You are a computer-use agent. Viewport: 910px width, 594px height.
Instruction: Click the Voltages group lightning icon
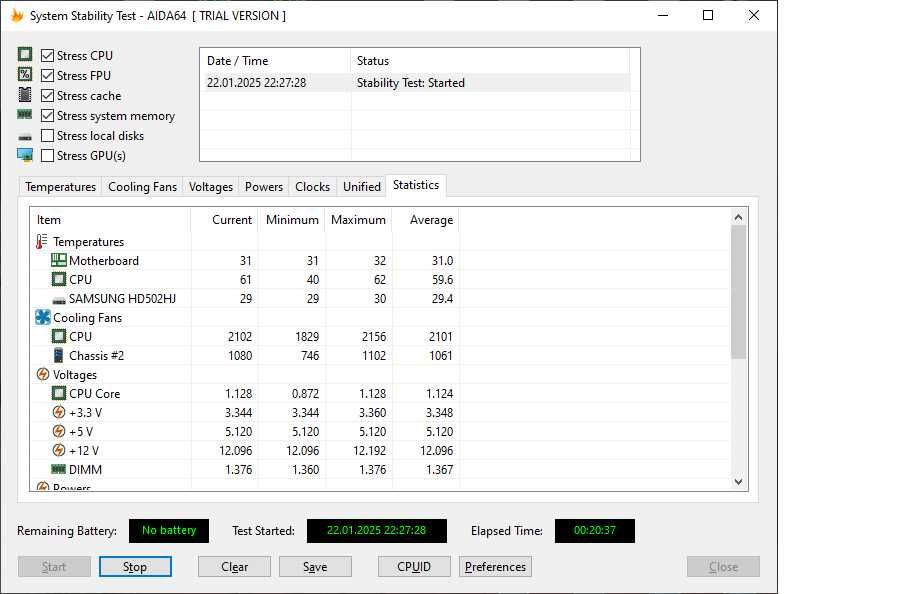(42, 374)
